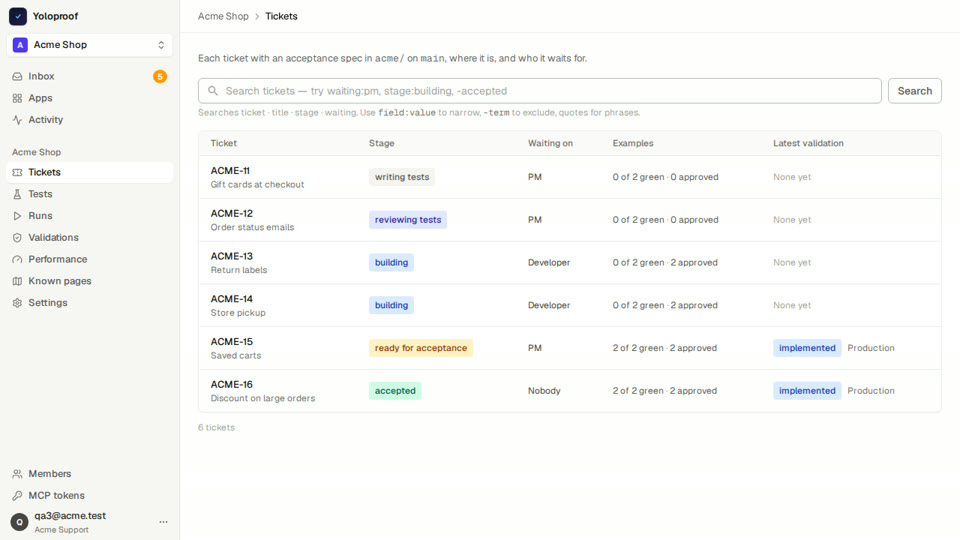
Task: Open Inbox in the sidebar
Action: pos(89,77)
